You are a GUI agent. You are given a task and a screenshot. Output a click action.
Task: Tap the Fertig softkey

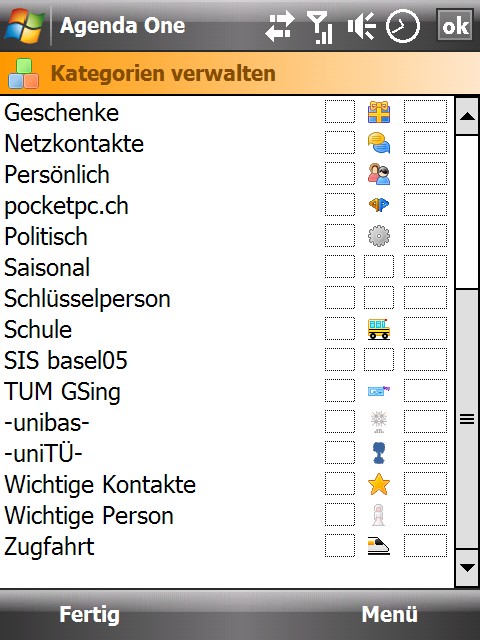click(89, 615)
